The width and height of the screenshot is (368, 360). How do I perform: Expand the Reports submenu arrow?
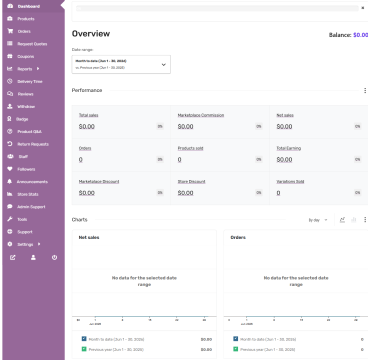pyautogui.click(x=38, y=69)
